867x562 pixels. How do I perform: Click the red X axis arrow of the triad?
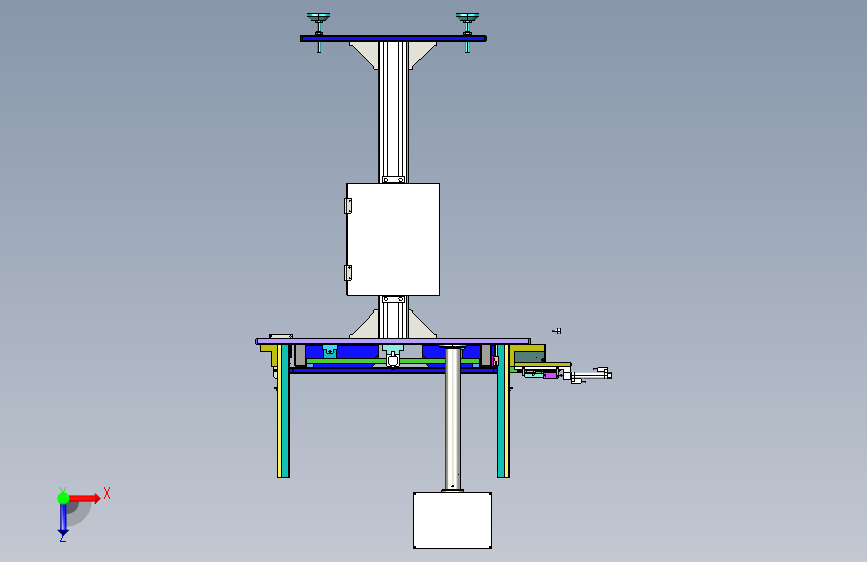click(x=84, y=498)
